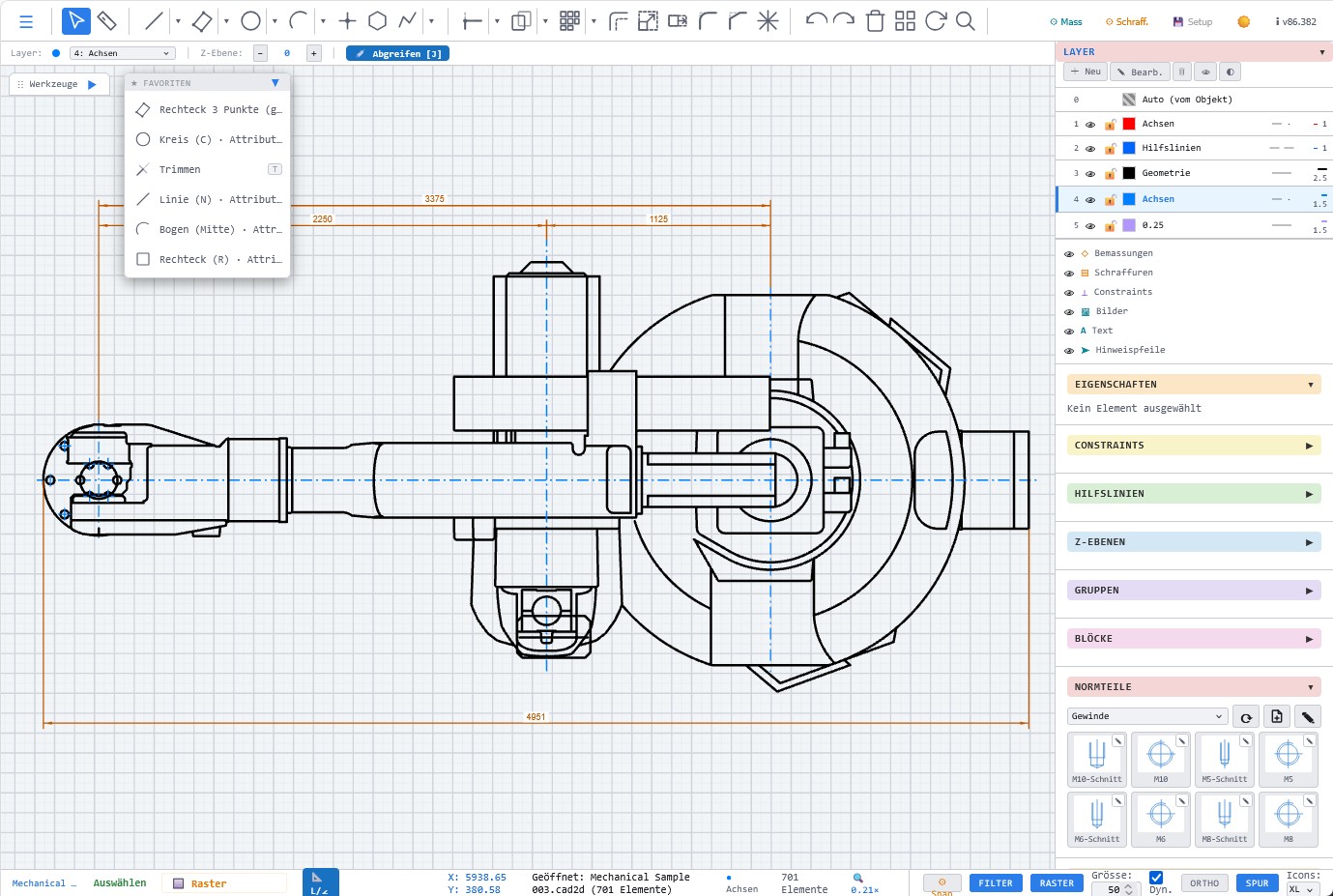Select Rechteck (R) favorite entry
The image size is (1333, 896).
click(x=208, y=260)
